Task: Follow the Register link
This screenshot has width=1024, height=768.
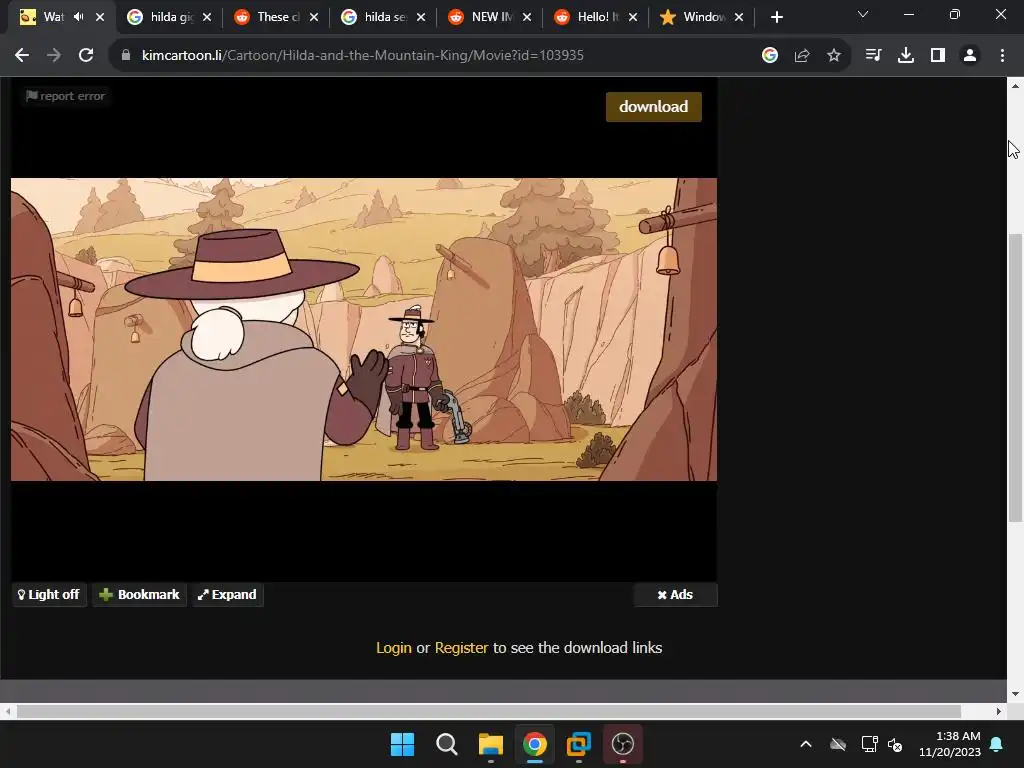Action: (x=461, y=648)
